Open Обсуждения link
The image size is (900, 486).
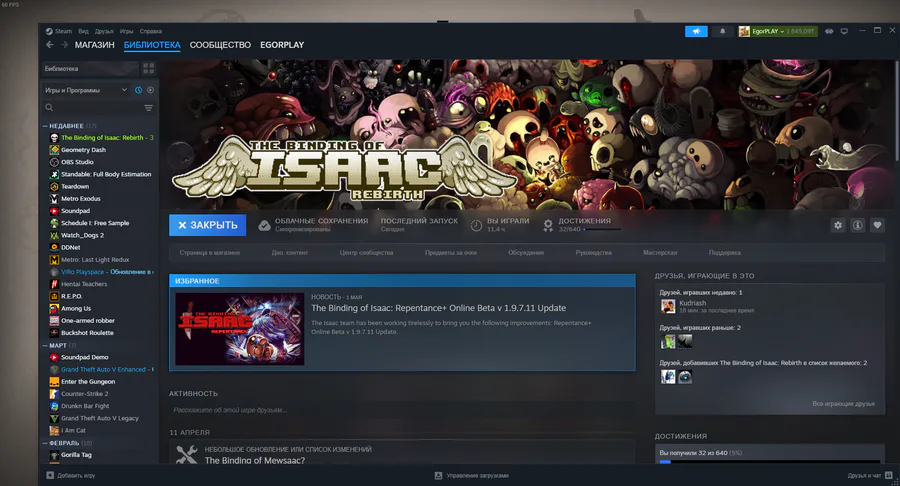pyautogui.click(x=526, y=252)
